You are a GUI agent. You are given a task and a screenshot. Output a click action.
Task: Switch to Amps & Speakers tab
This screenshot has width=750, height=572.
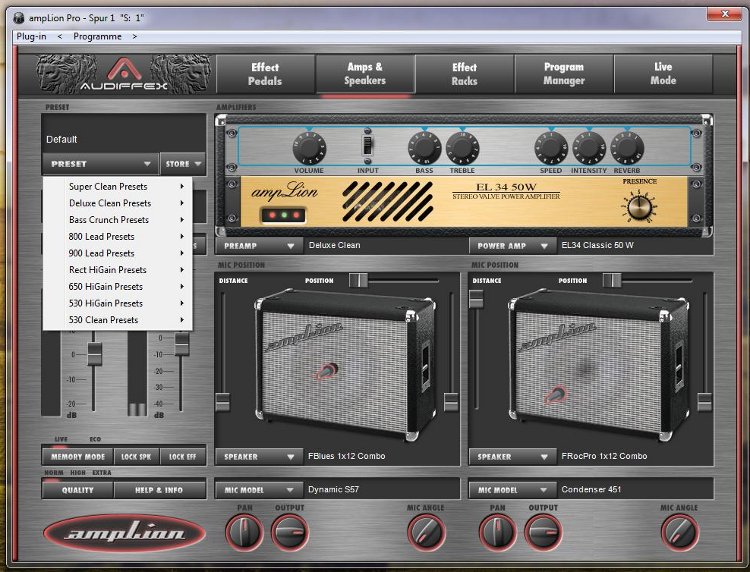point(364,74)
